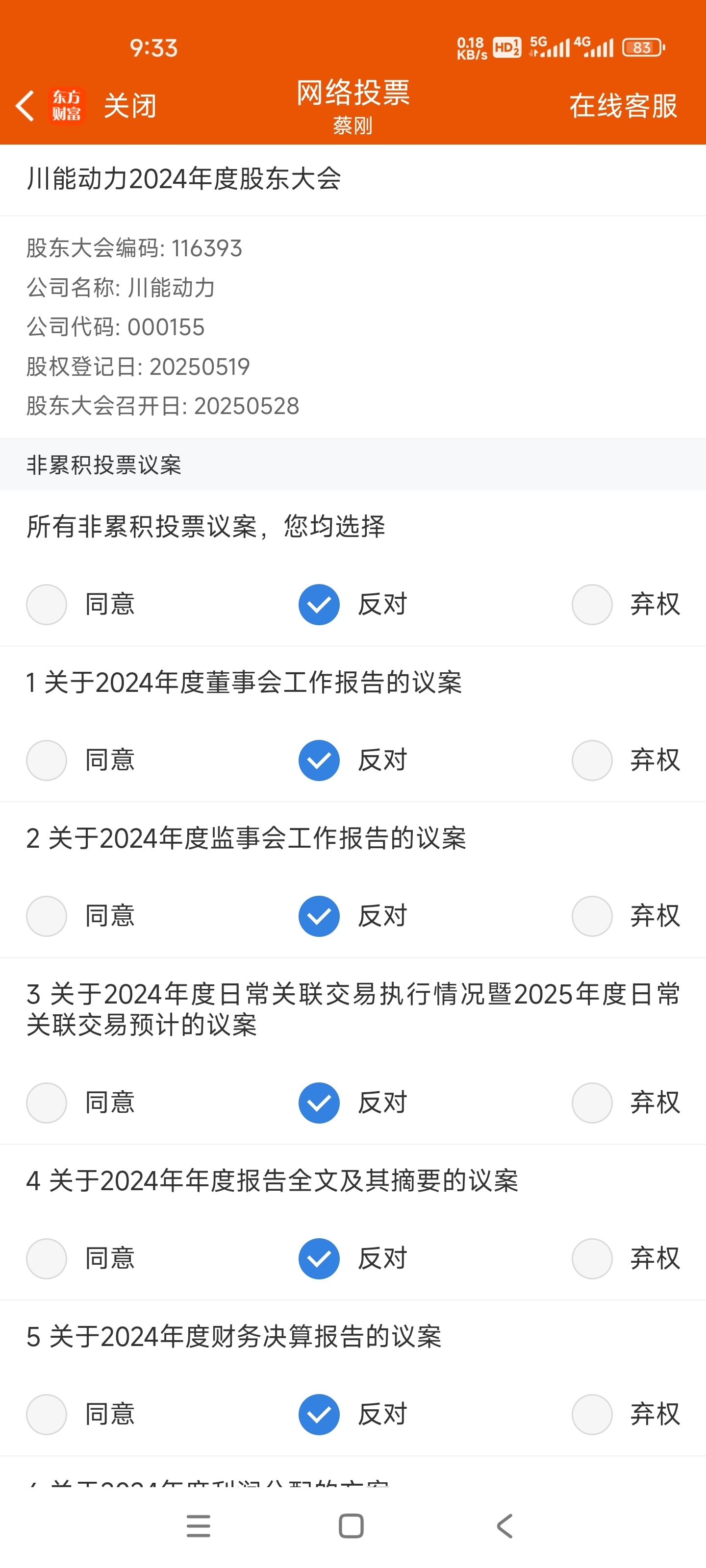
Task: Tap Android recent apps menu icon
Action: [x=199, y=1526]
